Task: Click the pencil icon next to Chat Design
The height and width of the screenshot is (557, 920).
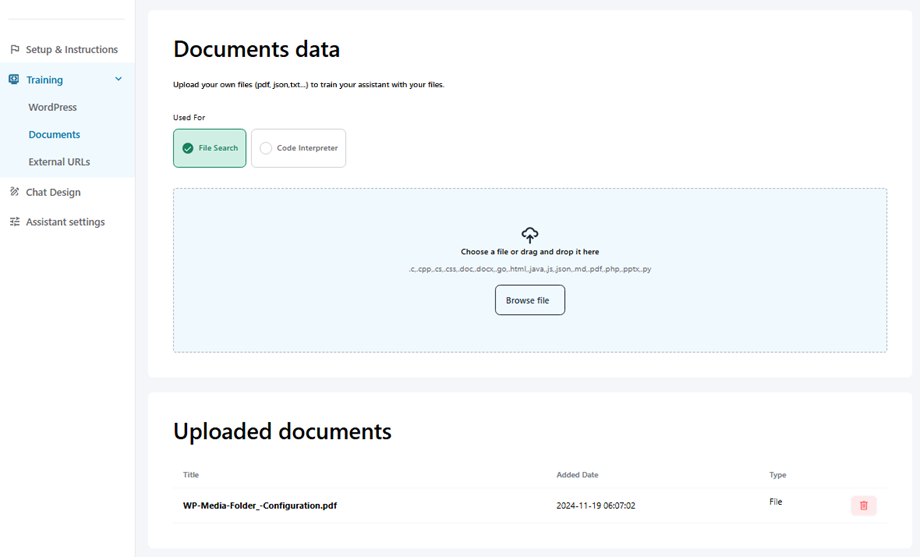Action: (15, 192)
